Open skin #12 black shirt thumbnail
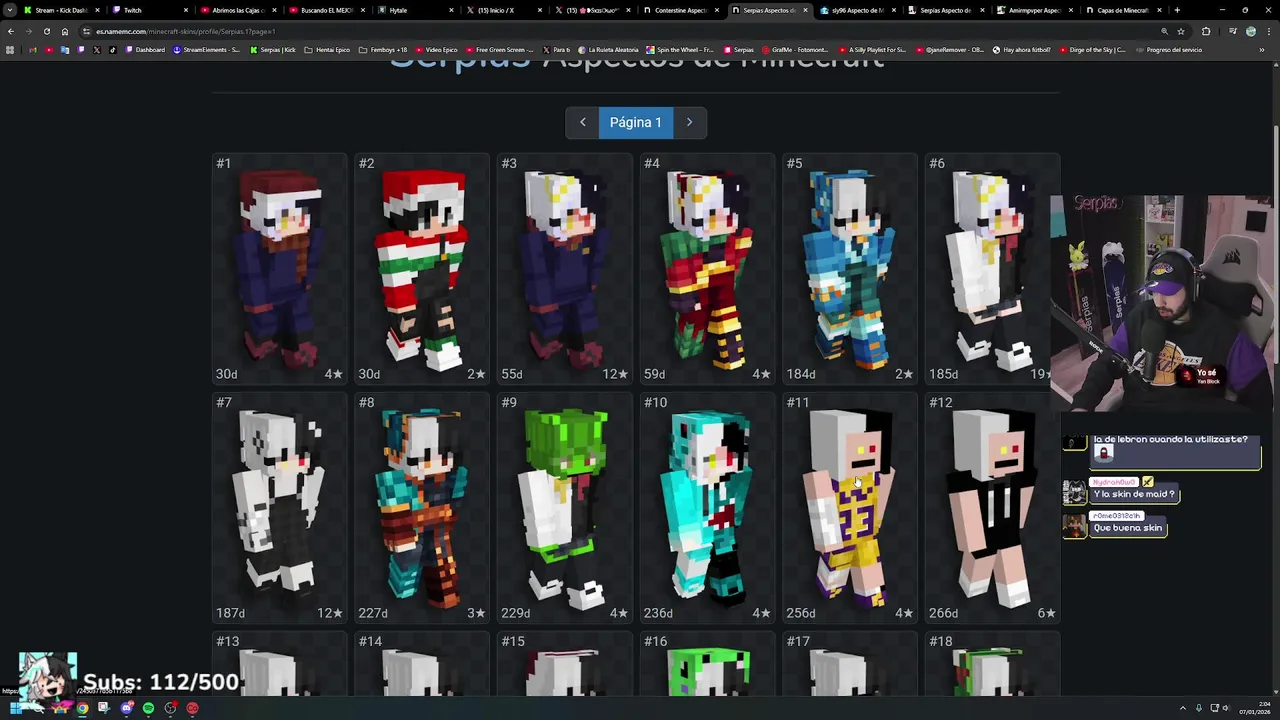The height and width of the screenshot is (720, 1280). point(992,507)
